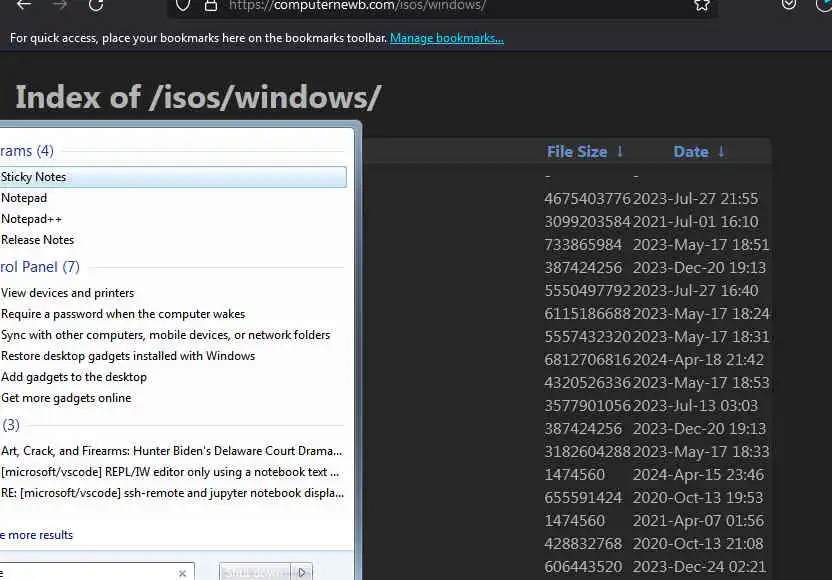Select date 2024-Apr-15 23:46

(698, 475)
